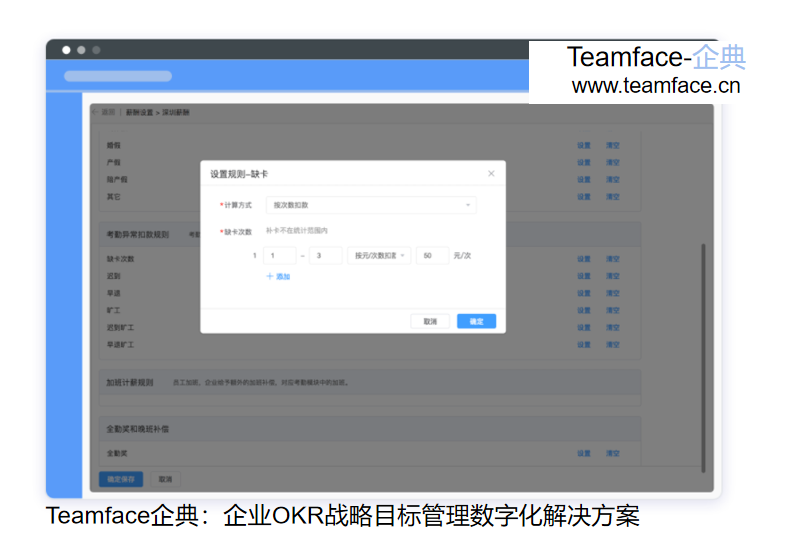Screen dimensions: 806x549
Task: Click the plus icon beside 添加
Action: [x=269, y=276]
